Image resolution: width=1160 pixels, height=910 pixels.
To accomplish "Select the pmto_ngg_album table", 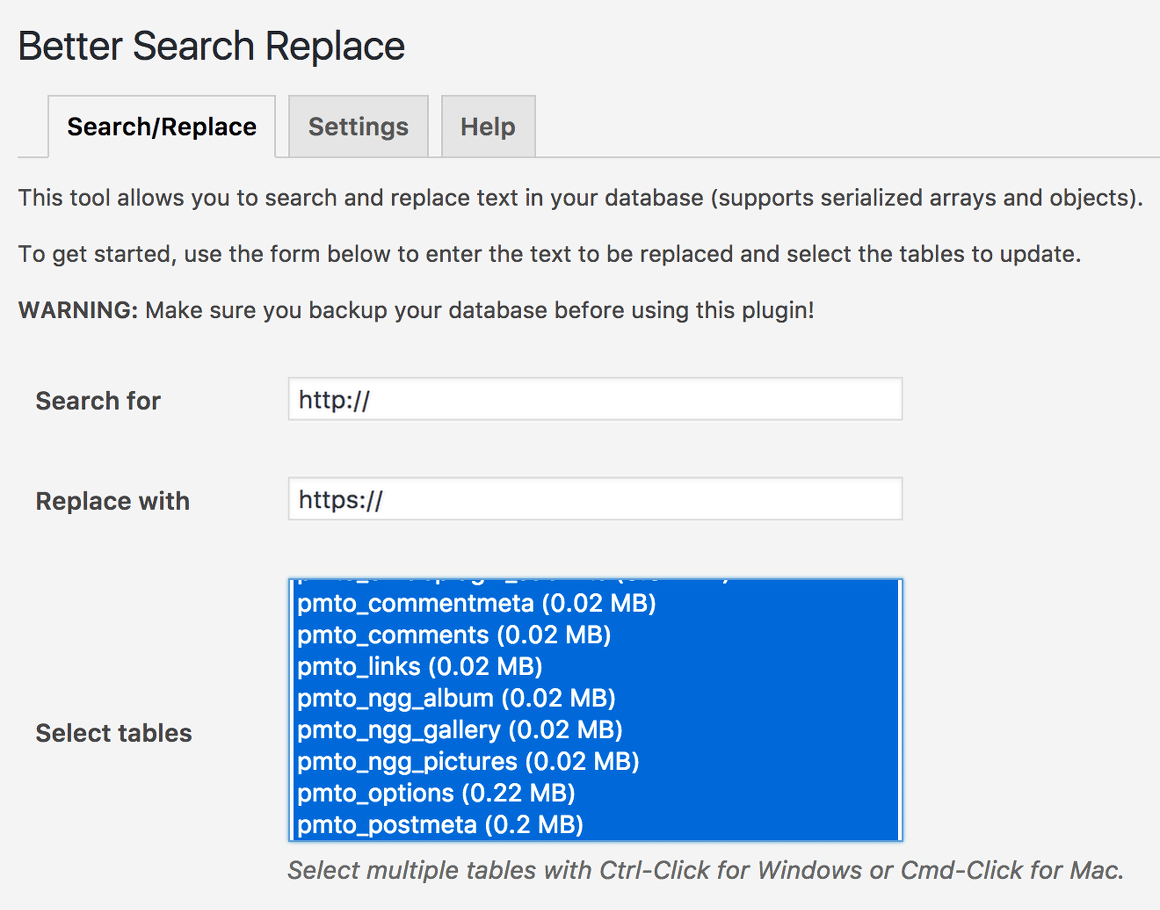I will (x=456, y=698).
